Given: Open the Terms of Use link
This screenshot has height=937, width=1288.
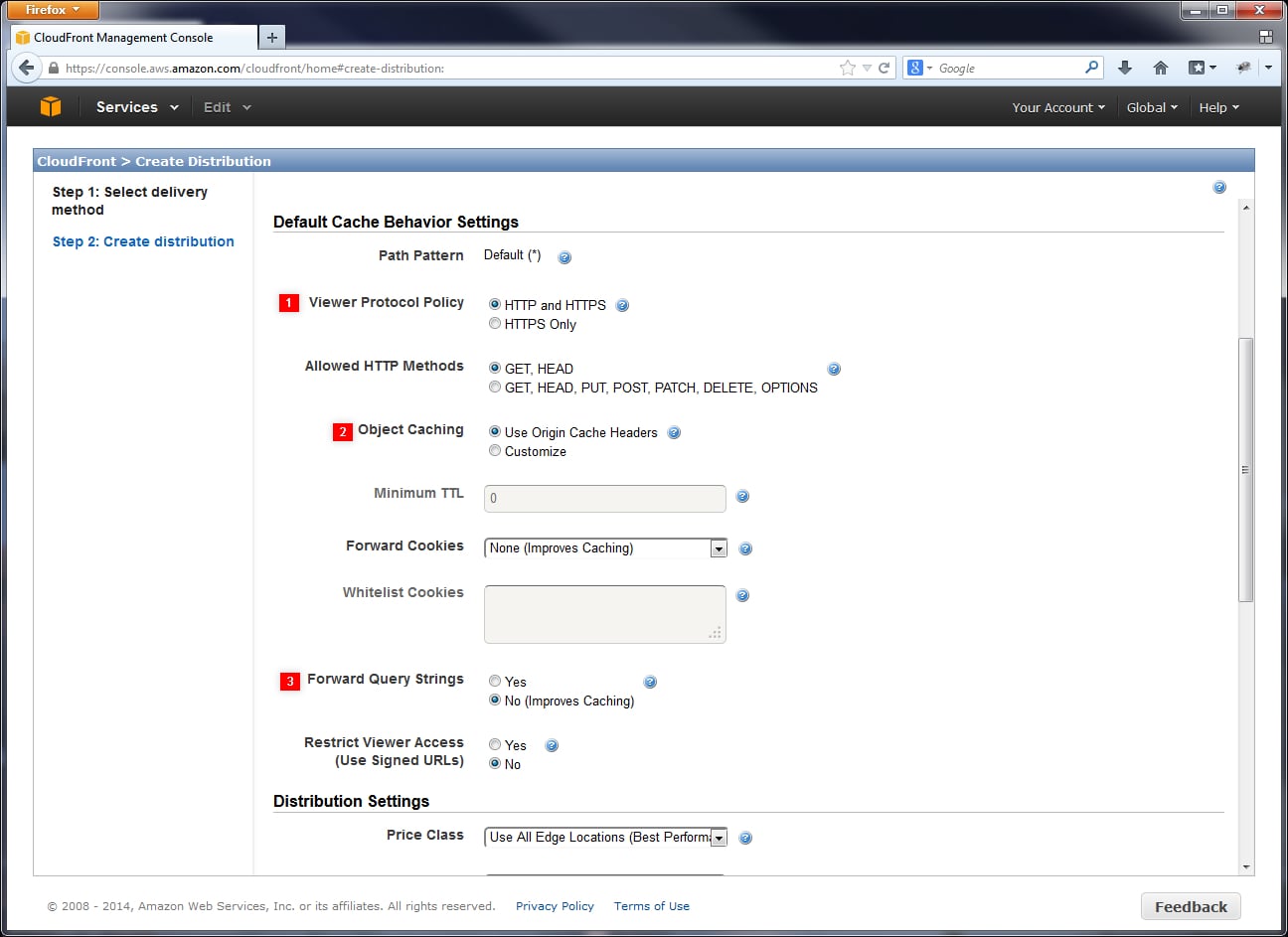Looking at the screenshot, I should pos(652,906).
